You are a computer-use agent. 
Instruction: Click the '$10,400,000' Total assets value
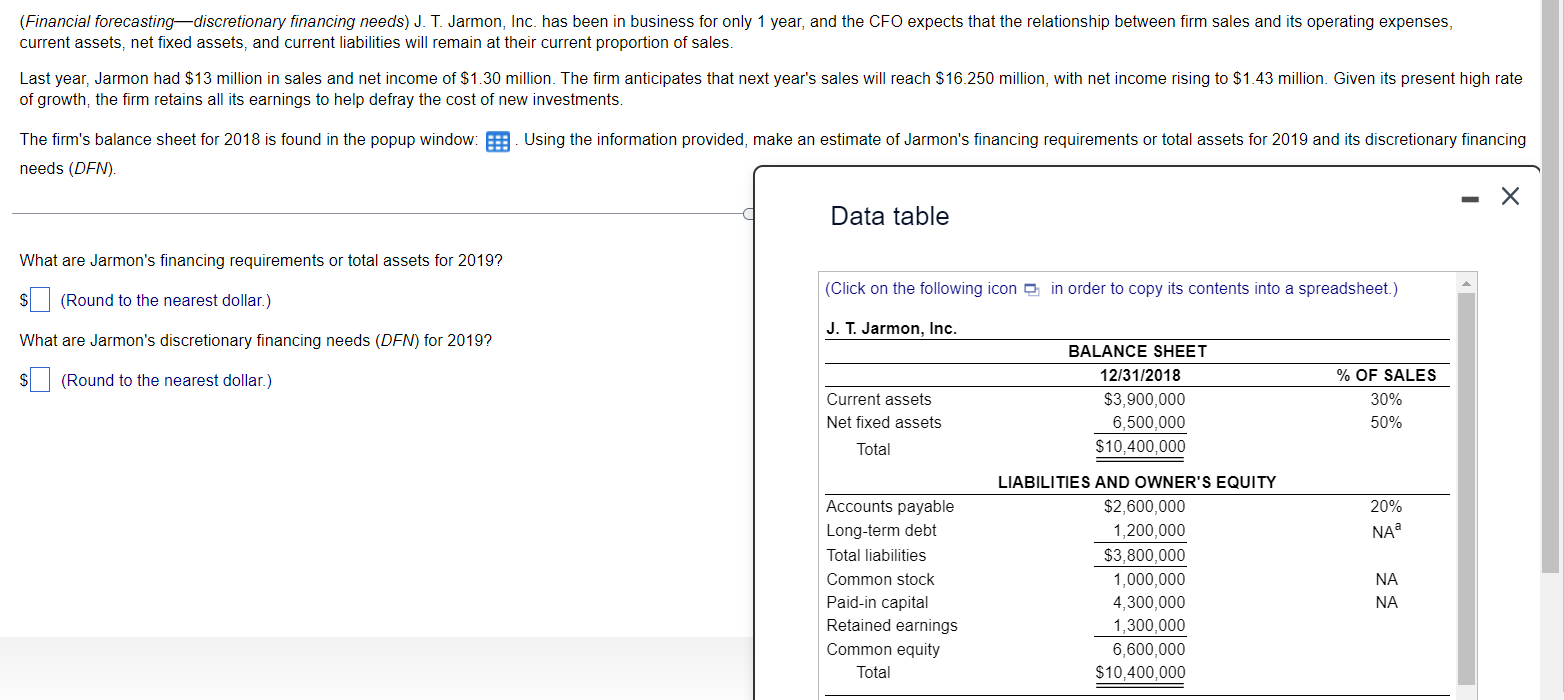pos(1139,446)
